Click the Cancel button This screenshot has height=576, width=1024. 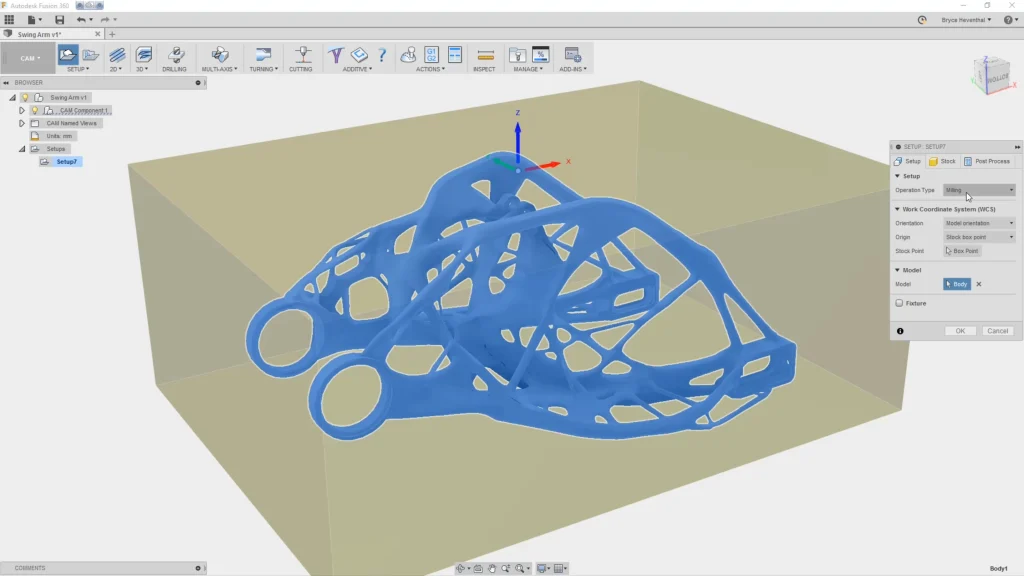click(998, 330)
